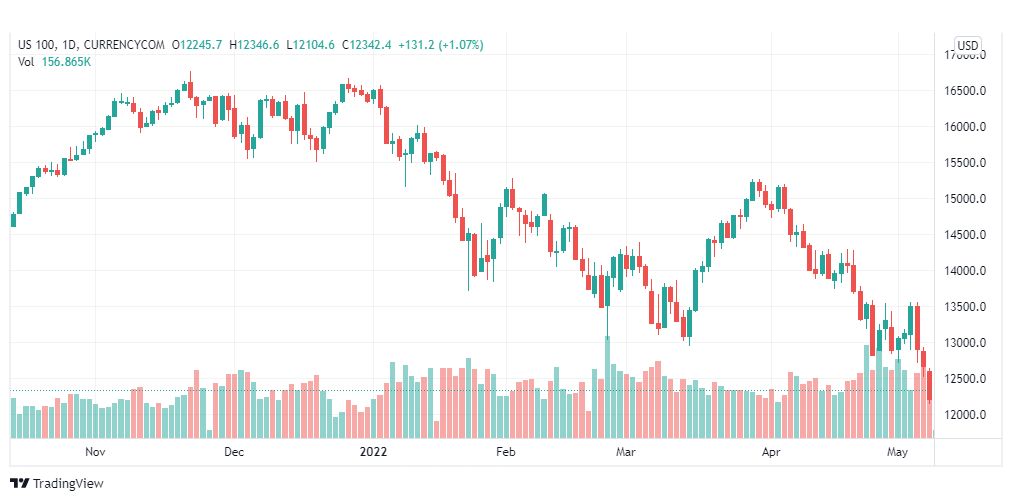
Task: Click the 15000.0 price scale label
Action: (964, 199)
